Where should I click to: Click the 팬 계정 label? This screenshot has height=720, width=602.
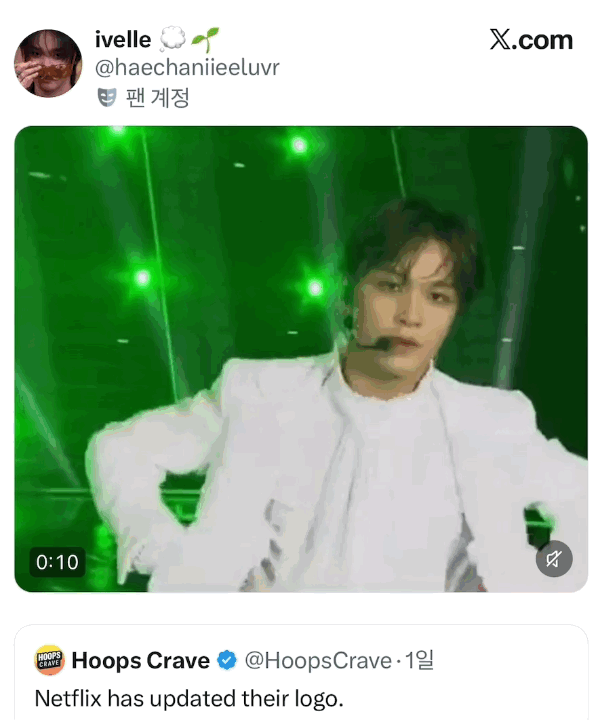click(158, 97)
